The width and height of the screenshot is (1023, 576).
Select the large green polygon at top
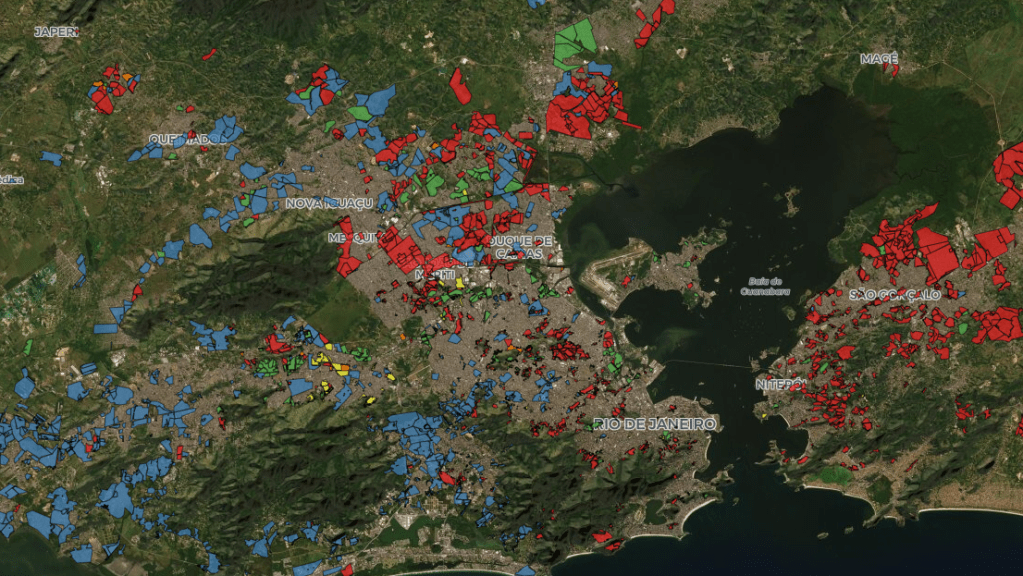574,42
